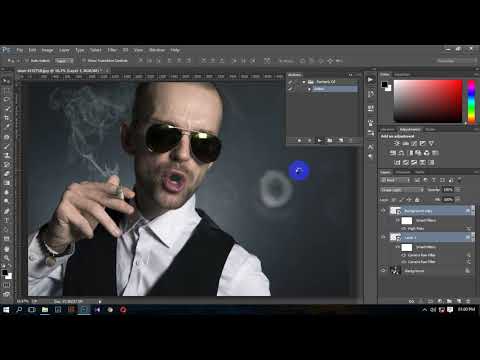Open the Filter menu

point(112,50)
